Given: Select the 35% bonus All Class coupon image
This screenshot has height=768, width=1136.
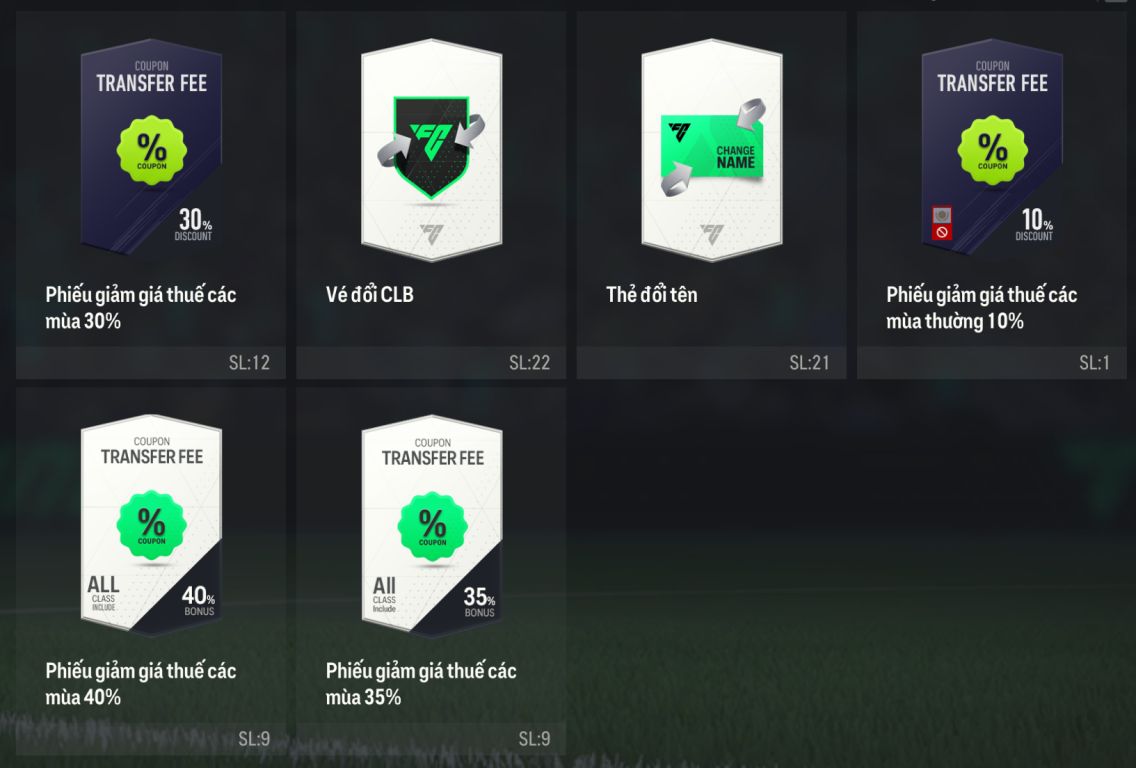Looking at the screenshot, I should pos(432,526).
